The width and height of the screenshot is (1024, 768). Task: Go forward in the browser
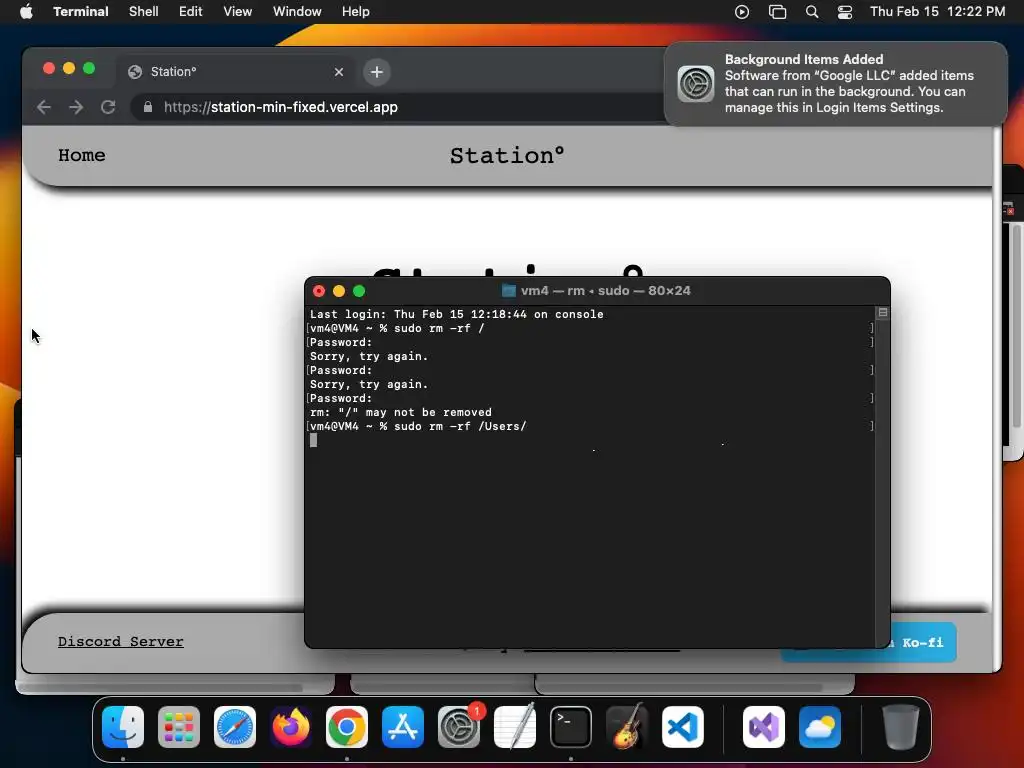[x=76, y=107]
